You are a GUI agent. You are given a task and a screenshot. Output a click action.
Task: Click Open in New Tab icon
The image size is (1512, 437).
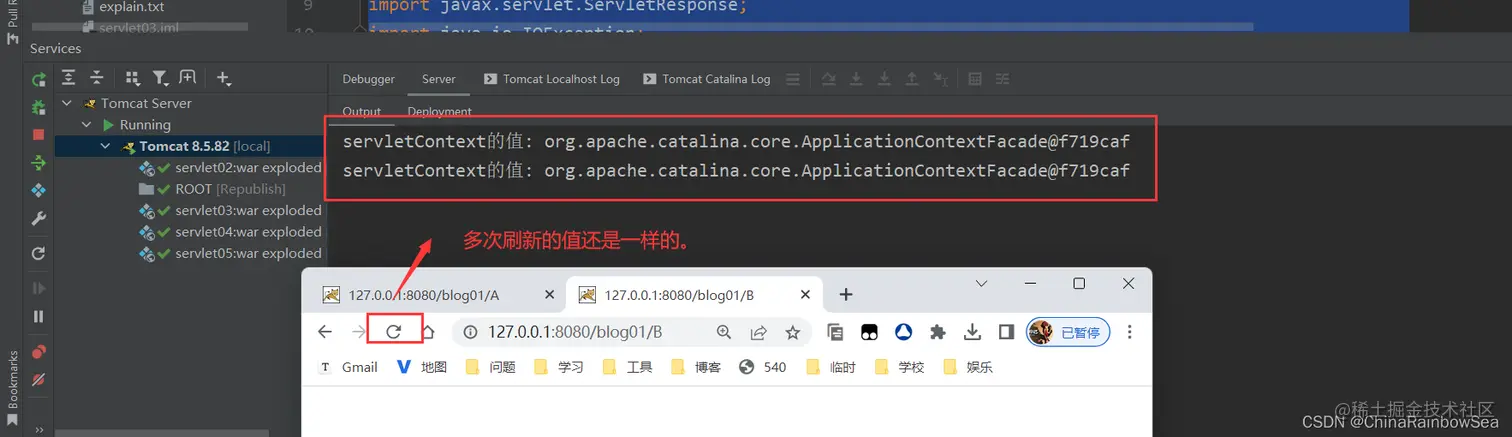pos(187,77)
